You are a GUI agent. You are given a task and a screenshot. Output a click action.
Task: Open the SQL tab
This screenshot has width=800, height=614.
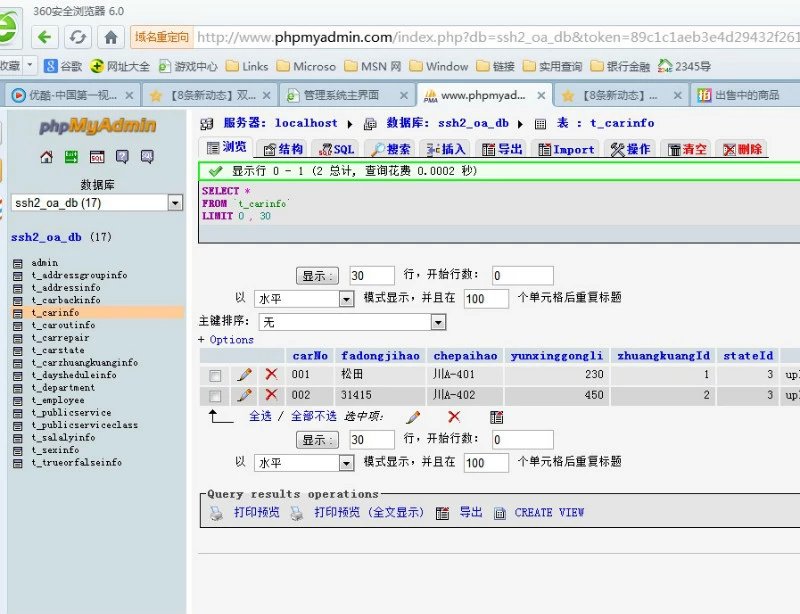[x=336, y=149]
